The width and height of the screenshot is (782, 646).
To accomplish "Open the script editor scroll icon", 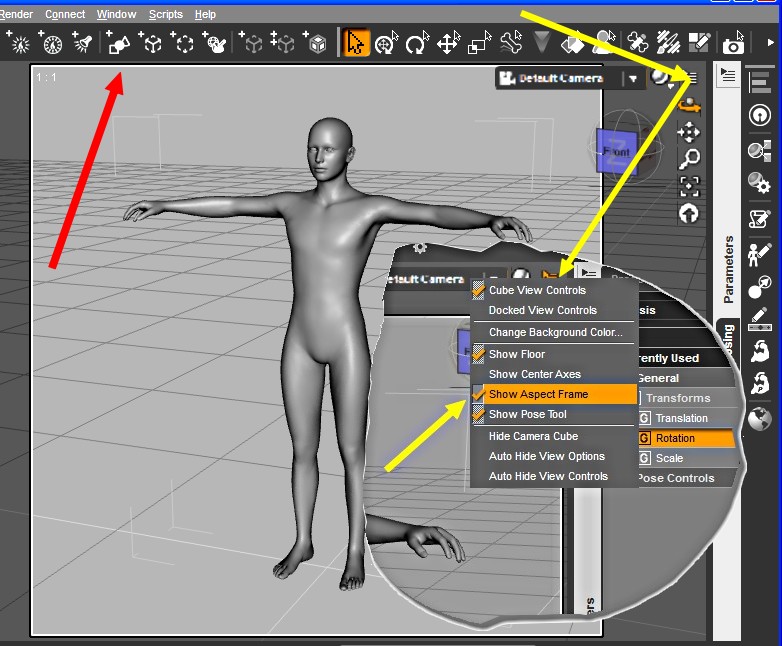I will pyautogui.click(x=759, y=218).
